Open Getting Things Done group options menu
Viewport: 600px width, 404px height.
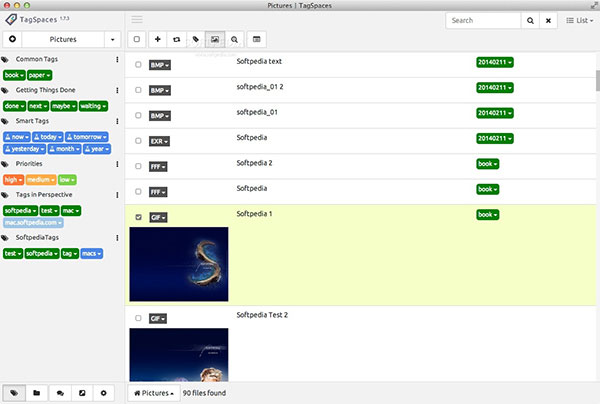pos(117,90)
